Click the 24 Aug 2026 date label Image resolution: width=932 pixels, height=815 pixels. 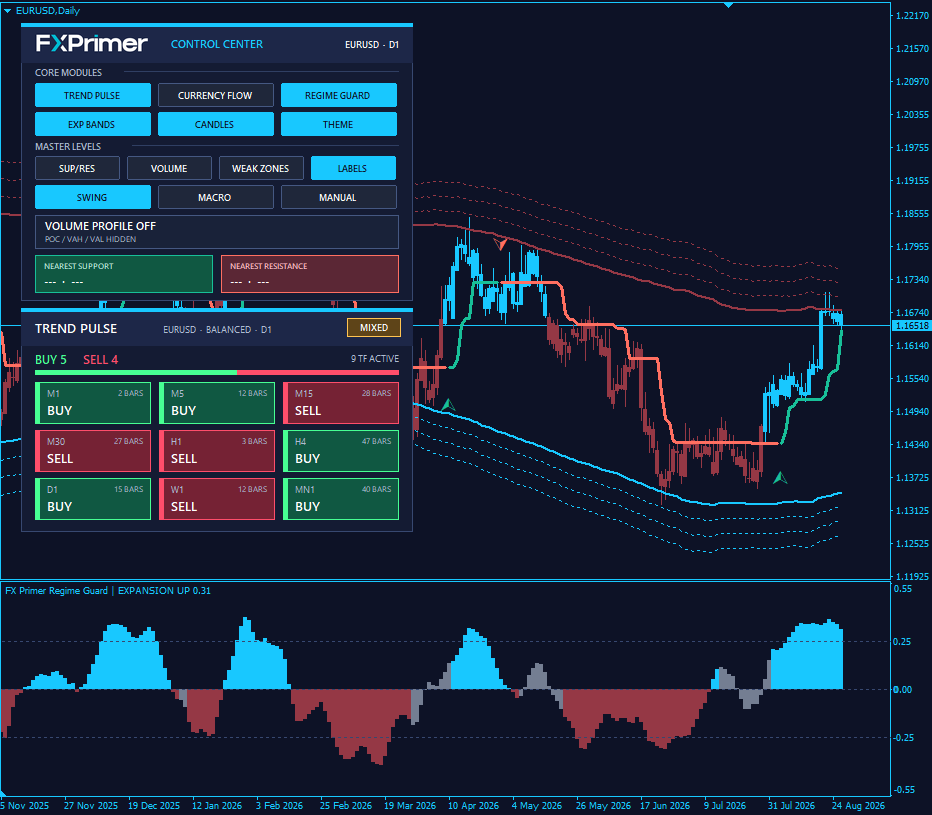point(858,805)
